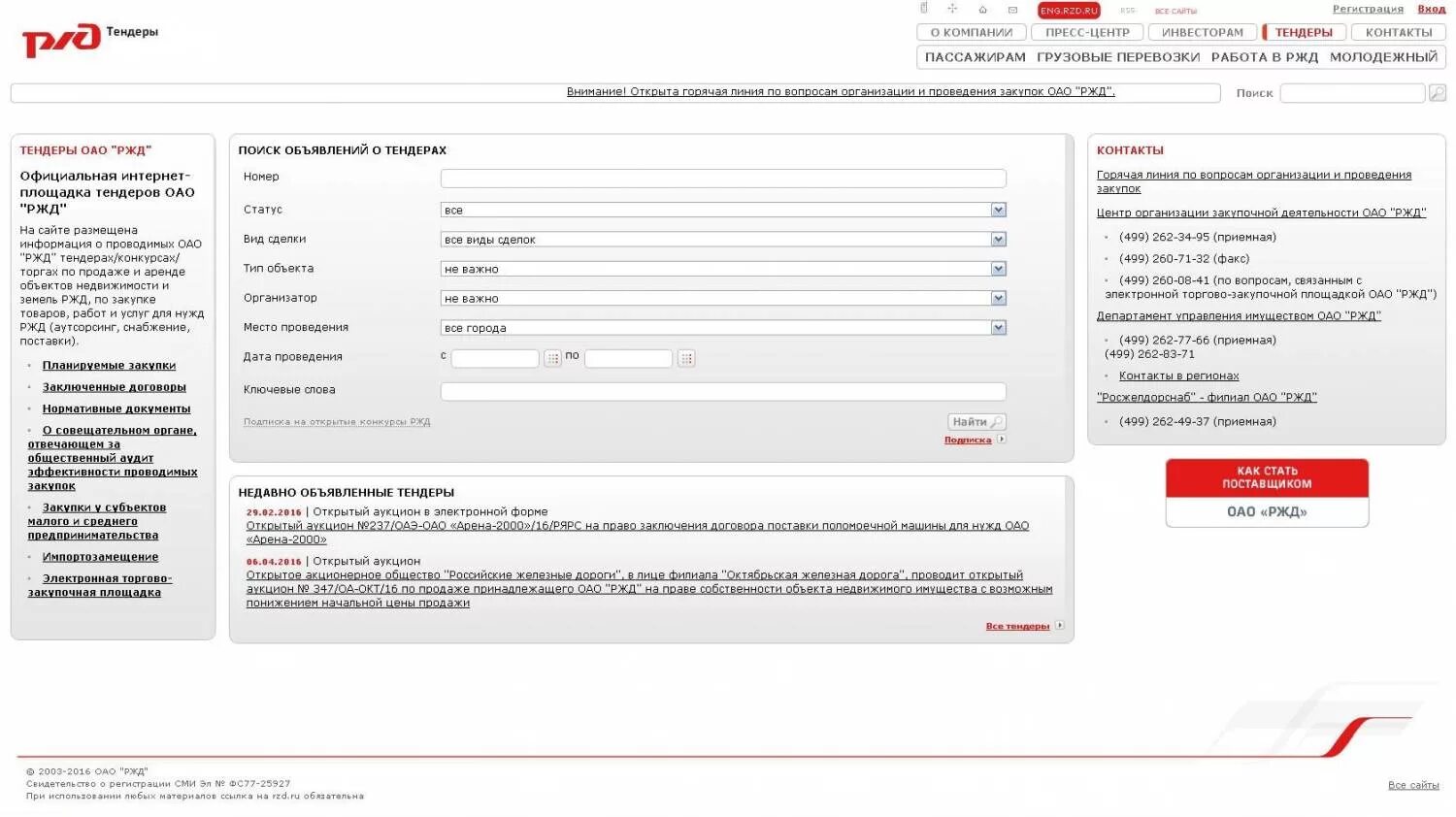Click arrow icon next to Все тендеры
This screenshot has height=817, width=1456.
1060,626
